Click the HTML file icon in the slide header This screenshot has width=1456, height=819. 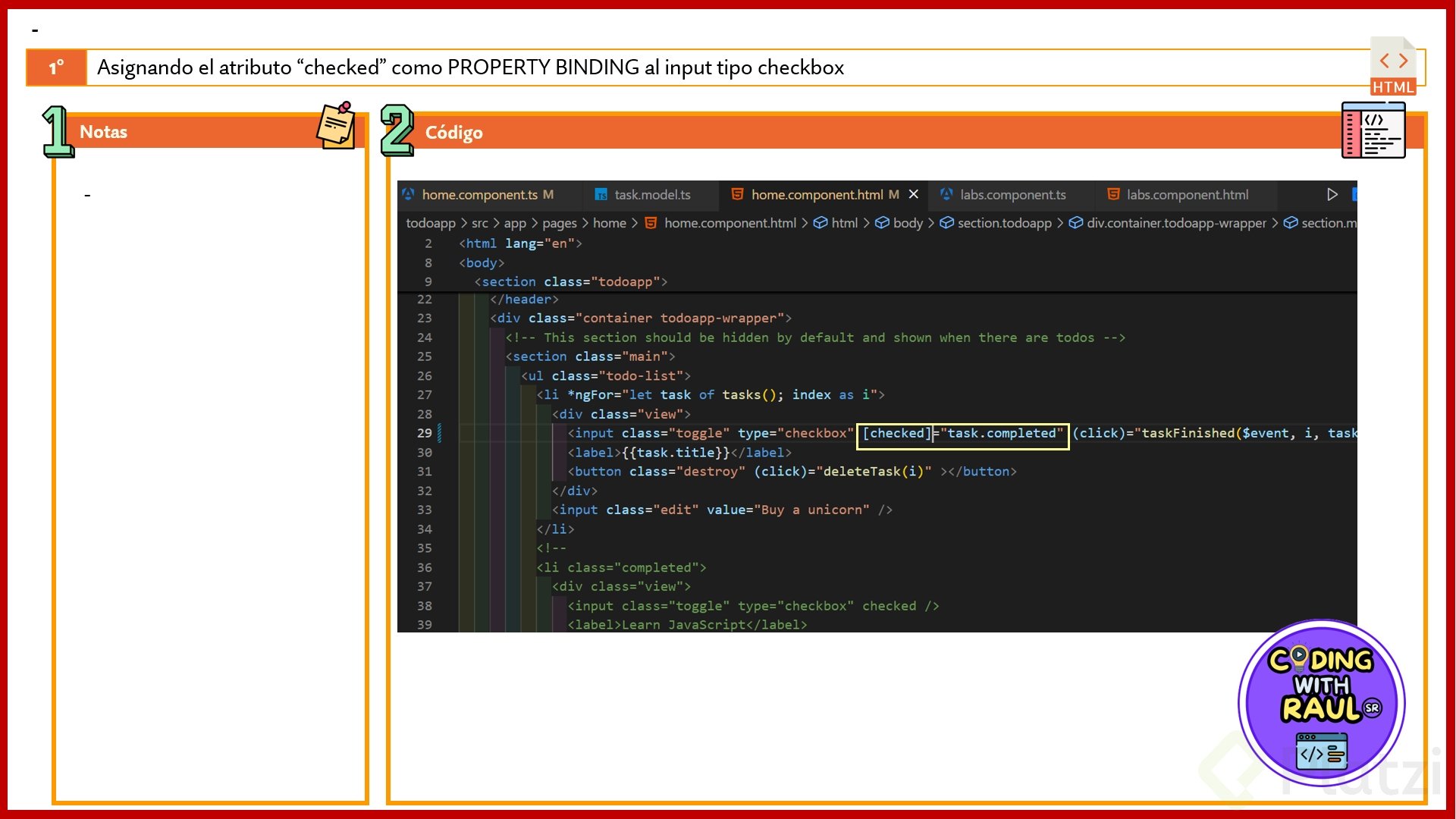point(1393,66)
